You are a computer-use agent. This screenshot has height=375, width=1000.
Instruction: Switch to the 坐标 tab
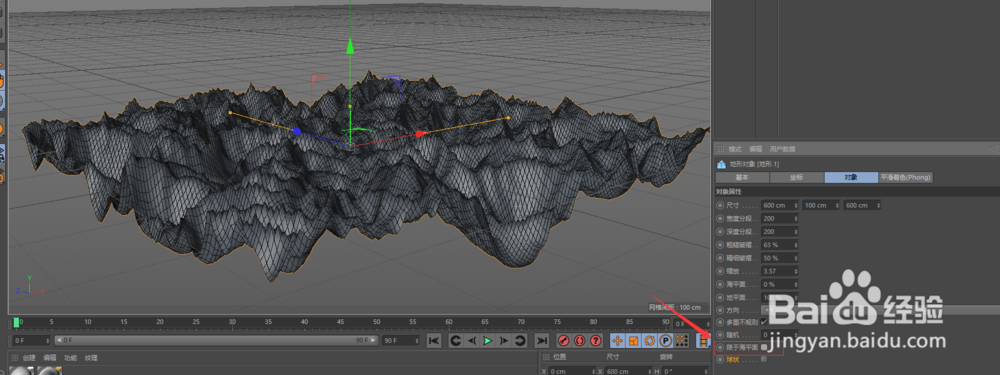click(797, 177)
